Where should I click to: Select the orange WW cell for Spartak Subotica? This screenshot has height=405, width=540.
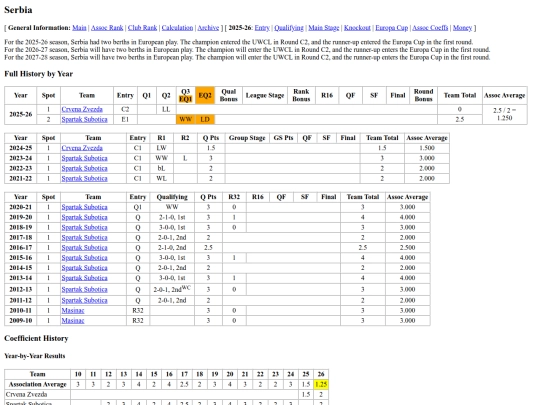185,120
